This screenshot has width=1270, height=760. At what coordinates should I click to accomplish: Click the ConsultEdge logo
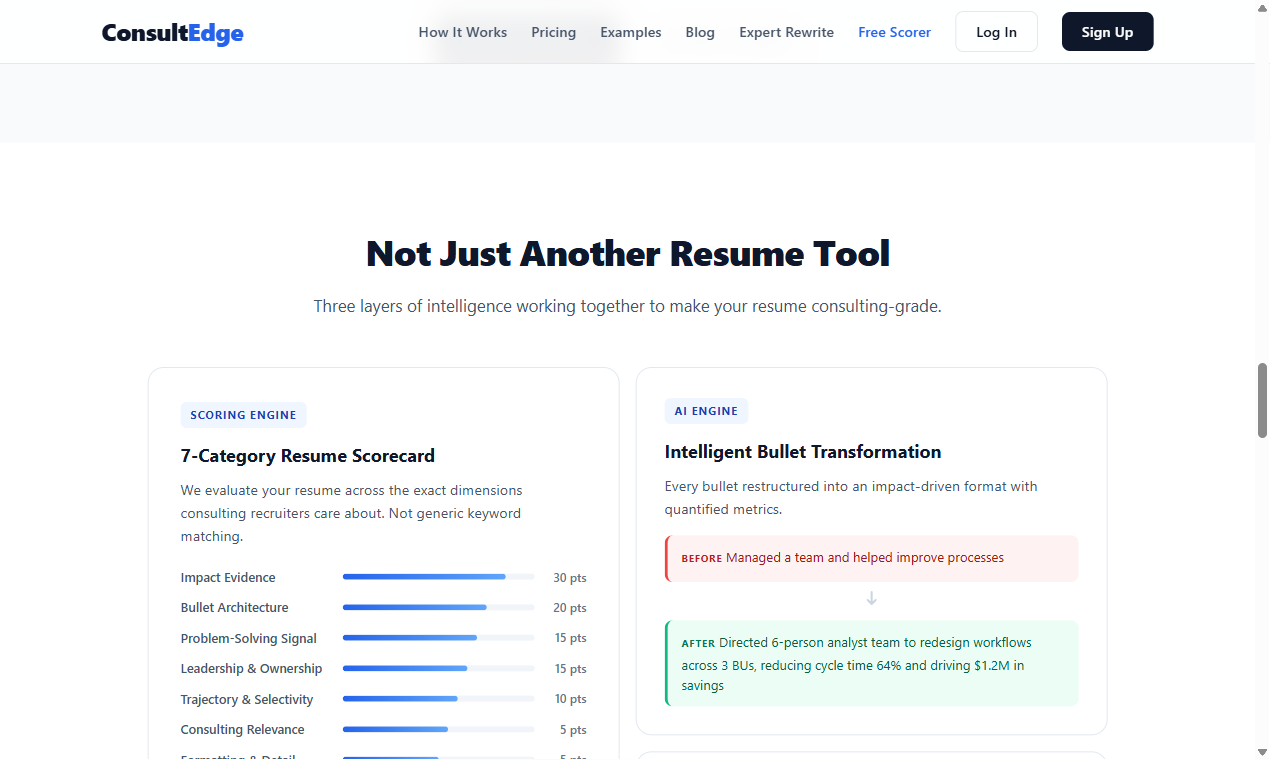[x=172, y=33]
